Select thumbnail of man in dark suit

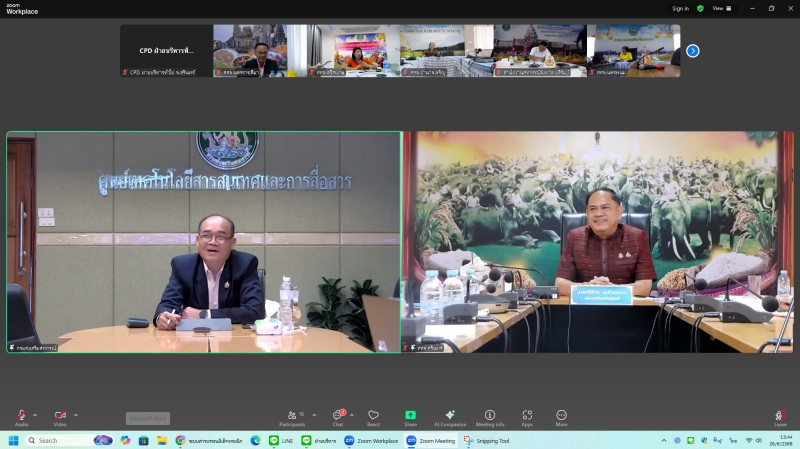pyautogui.click(x=259, y=51)
